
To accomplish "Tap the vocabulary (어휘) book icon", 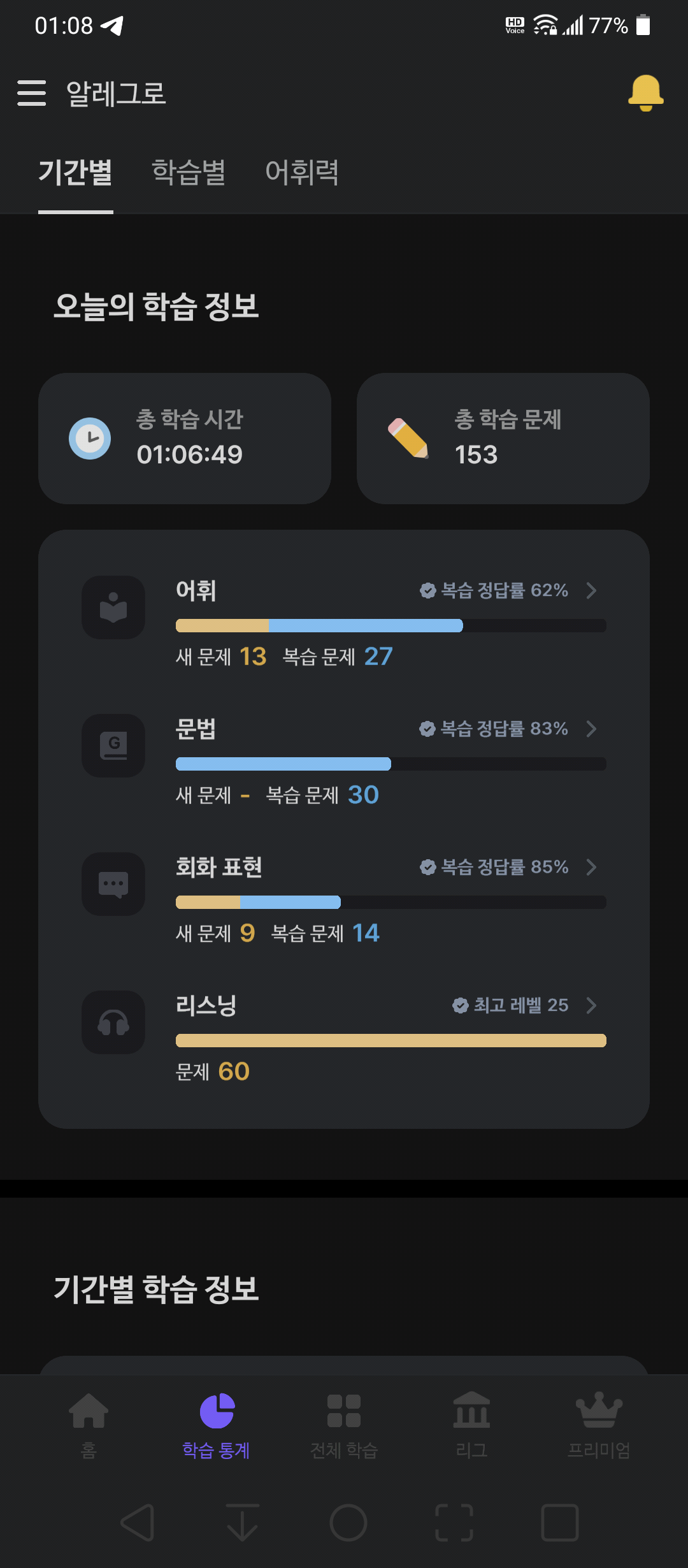I will pyautogui.click(x=113, y=607).
